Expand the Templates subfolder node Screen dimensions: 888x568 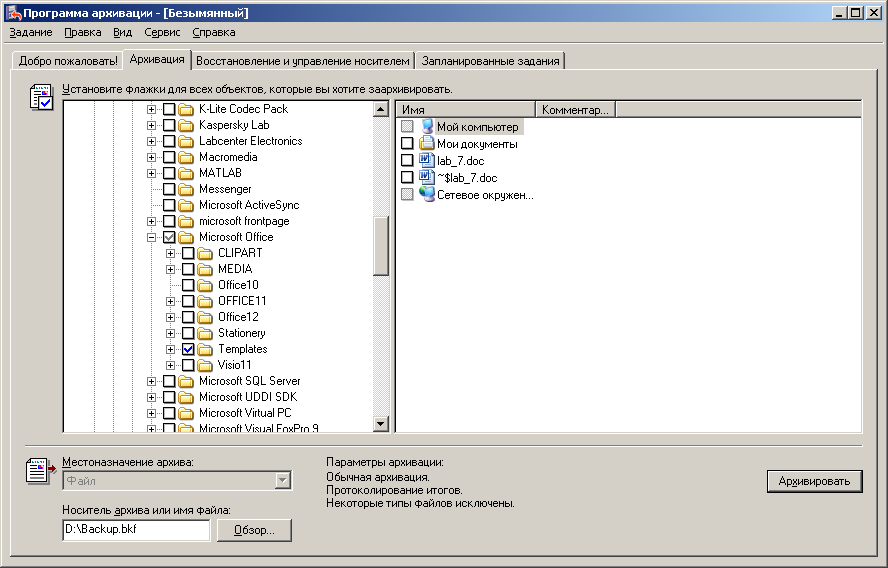click(x=170, y=349)
